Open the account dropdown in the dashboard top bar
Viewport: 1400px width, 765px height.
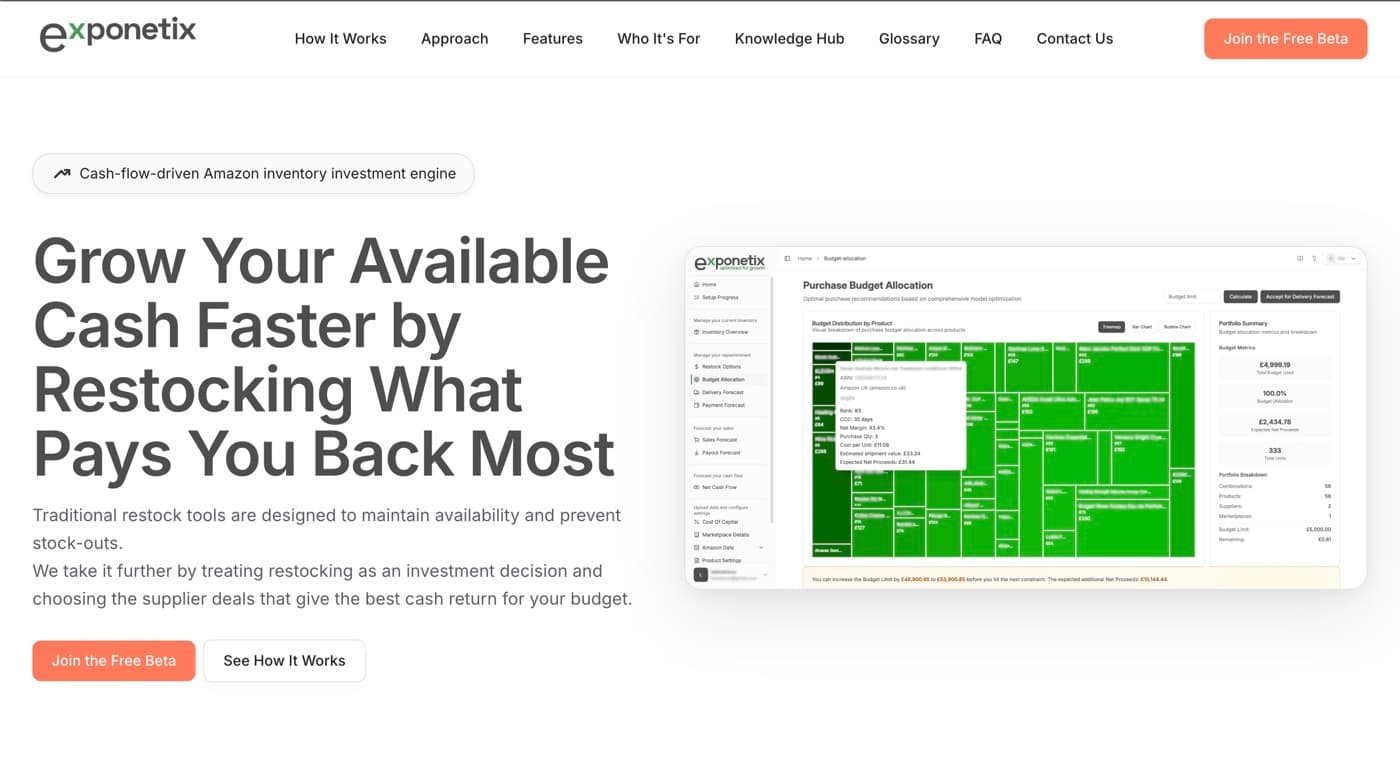(1342, 259)
